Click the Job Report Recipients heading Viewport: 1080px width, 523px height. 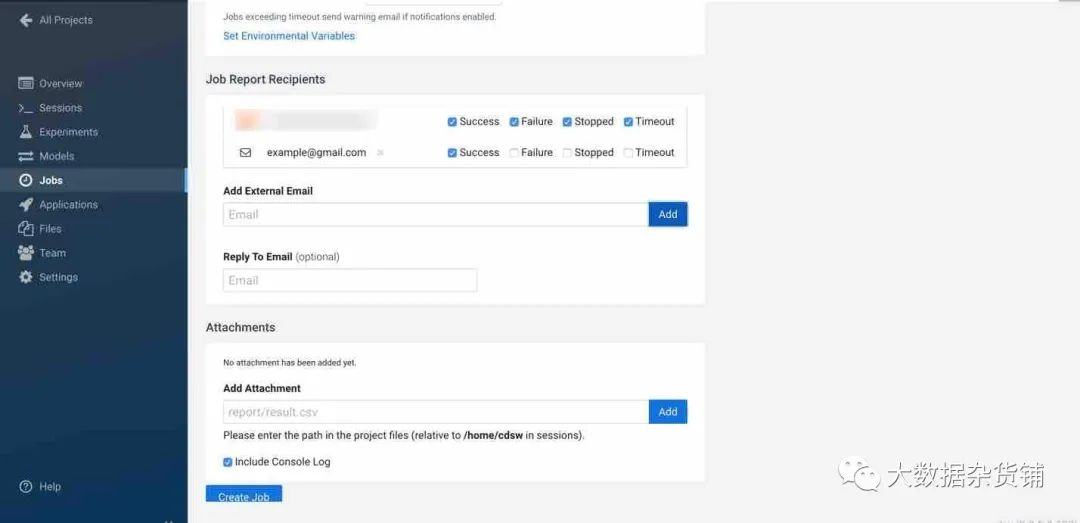[x=265, y=79]
